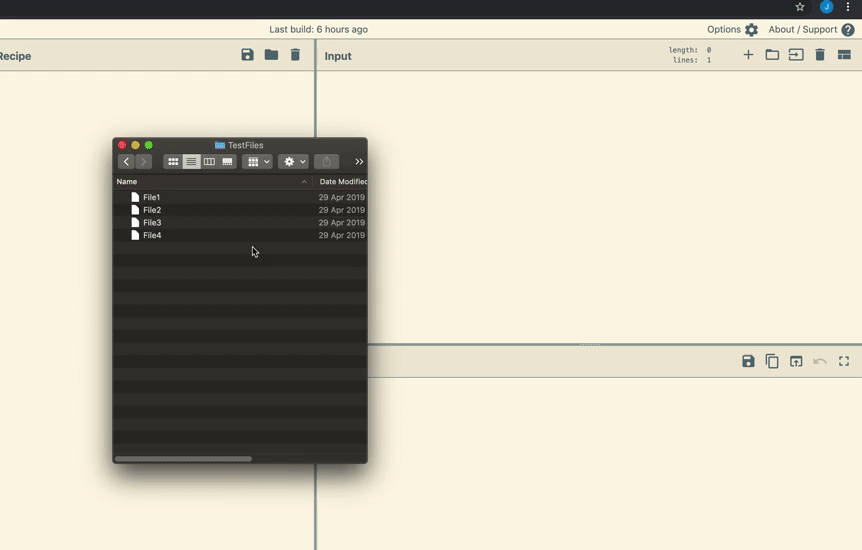Viewport: 862px width, 550px height.
Task: Reset the pane layout
Action: coord(844,55)
